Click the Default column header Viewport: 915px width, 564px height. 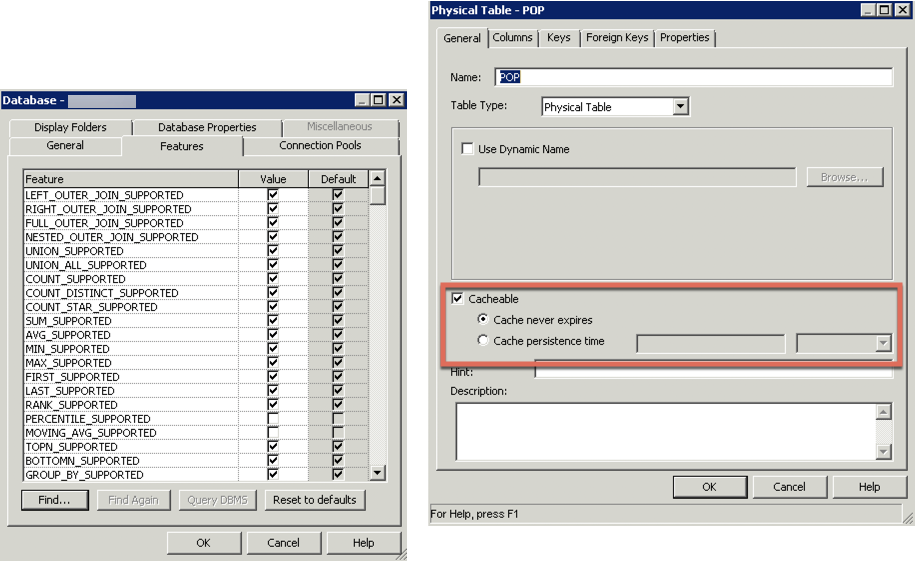338,178
